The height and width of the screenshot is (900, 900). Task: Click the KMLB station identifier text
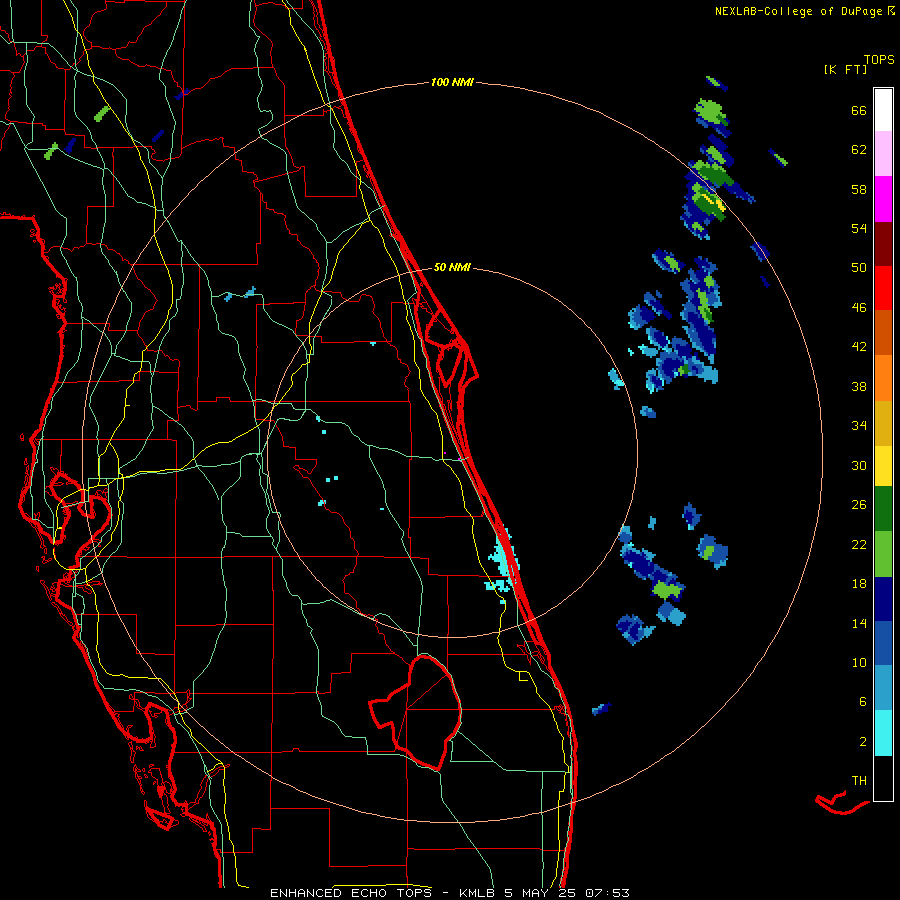pyautogui.click(x=477, y=893)
